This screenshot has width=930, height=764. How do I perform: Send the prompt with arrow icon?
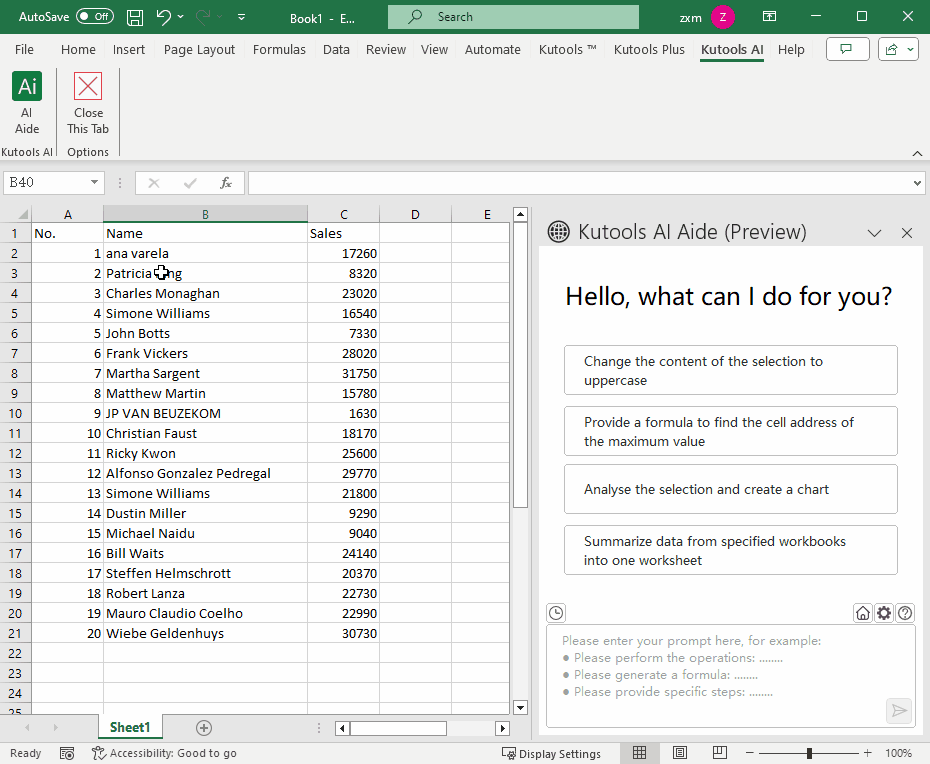coord(899,710)
